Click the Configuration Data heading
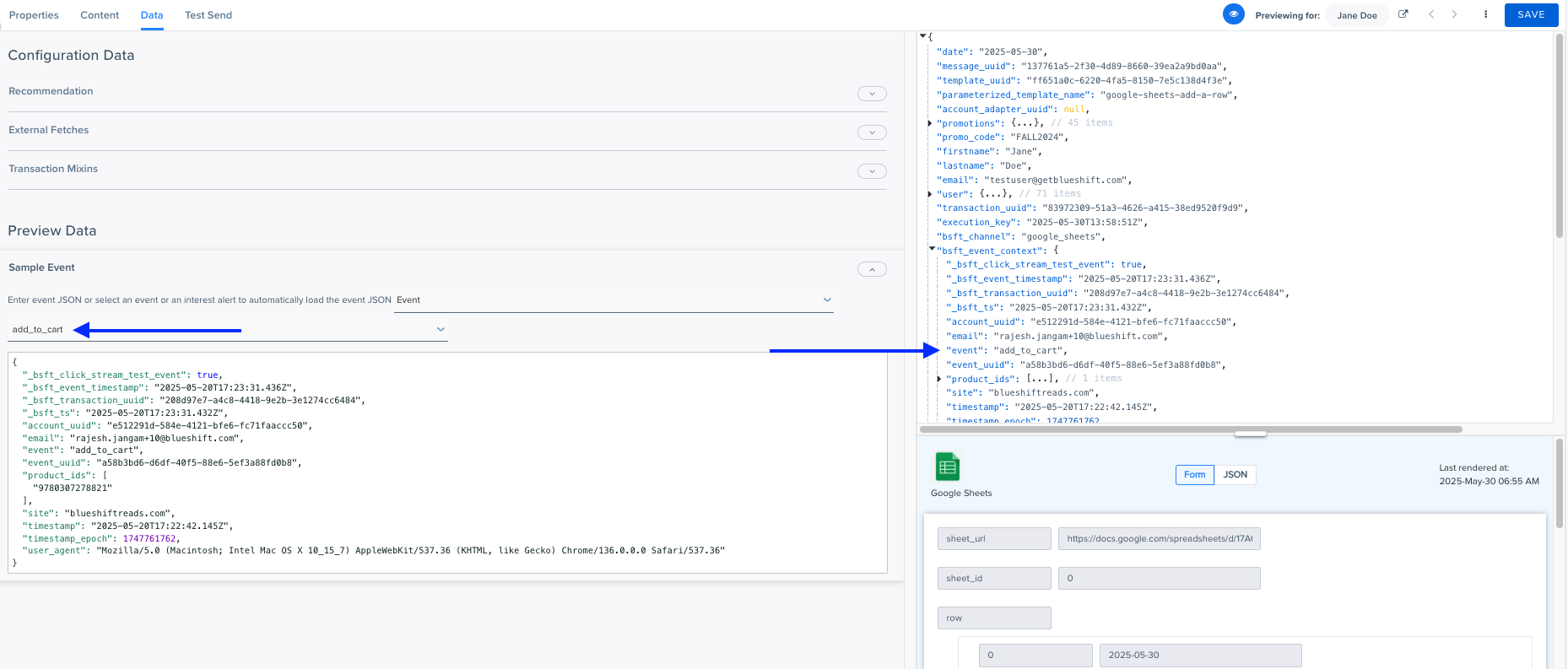Screen dimensions: 1568x669 click(71, 55)
